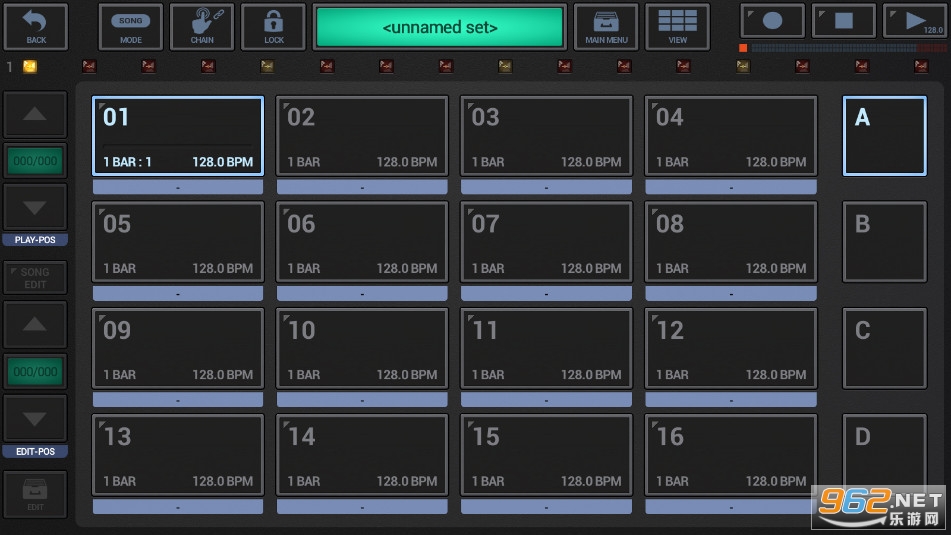Open the <unnamed set> title field
This screenshot has width=951, height=535.
coord(440,27)
